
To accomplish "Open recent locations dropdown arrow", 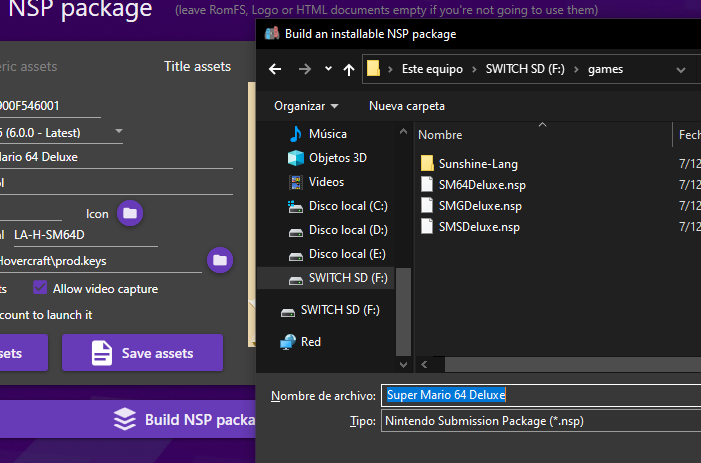I will pyautogui.click(x=328, y=69).
